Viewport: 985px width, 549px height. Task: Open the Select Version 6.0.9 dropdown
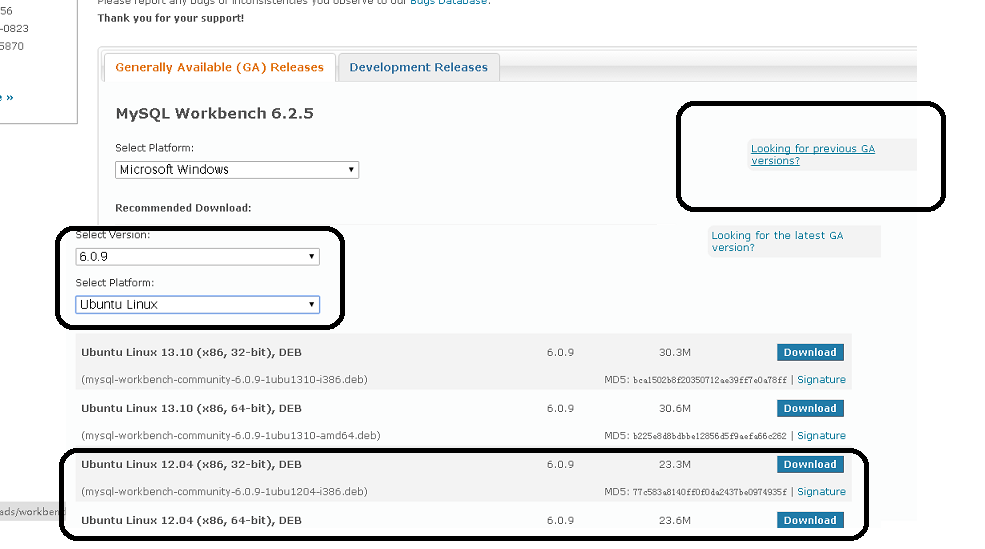click(x=197, y=256)
